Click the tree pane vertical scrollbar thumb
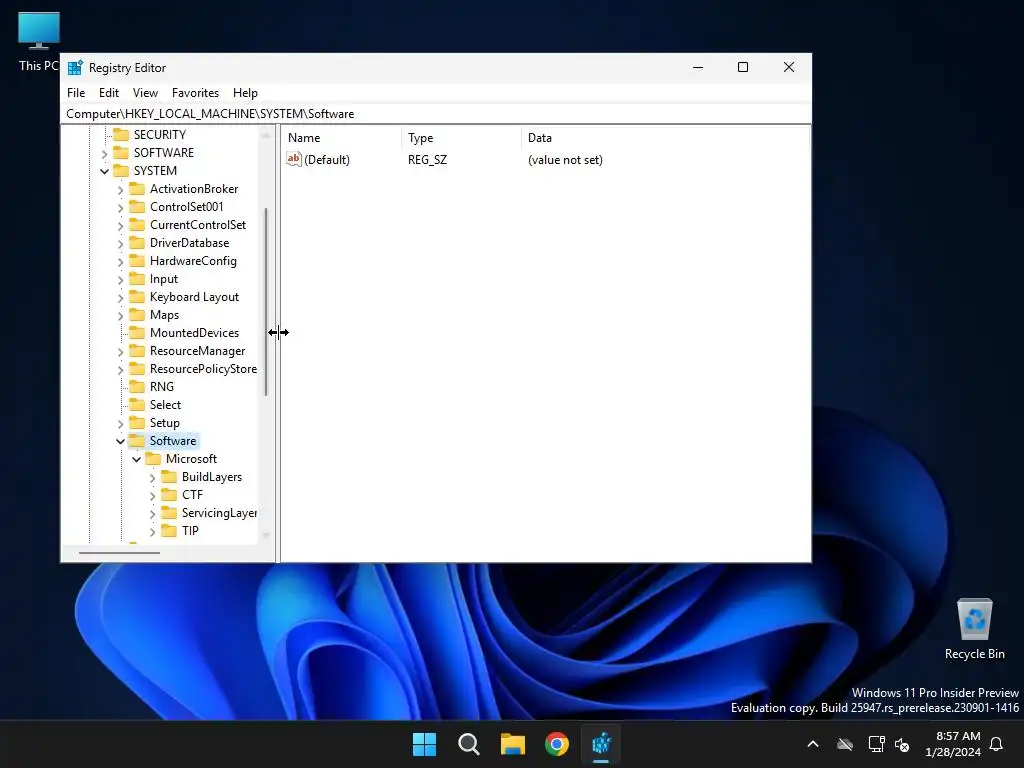 [x=266, y=302]
